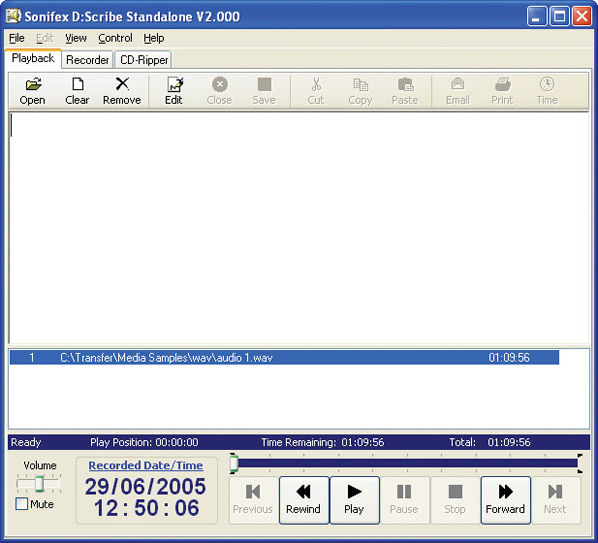Click the Total duration status readout
This screenshot has height=543, width=598.
(x=490, y=442)
